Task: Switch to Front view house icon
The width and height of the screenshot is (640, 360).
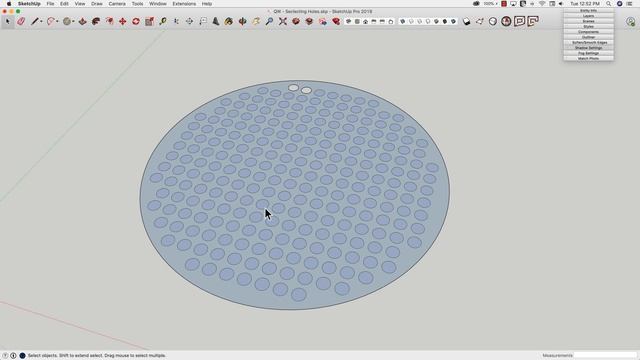Action: pyautogui.click(x=365, y=21)
